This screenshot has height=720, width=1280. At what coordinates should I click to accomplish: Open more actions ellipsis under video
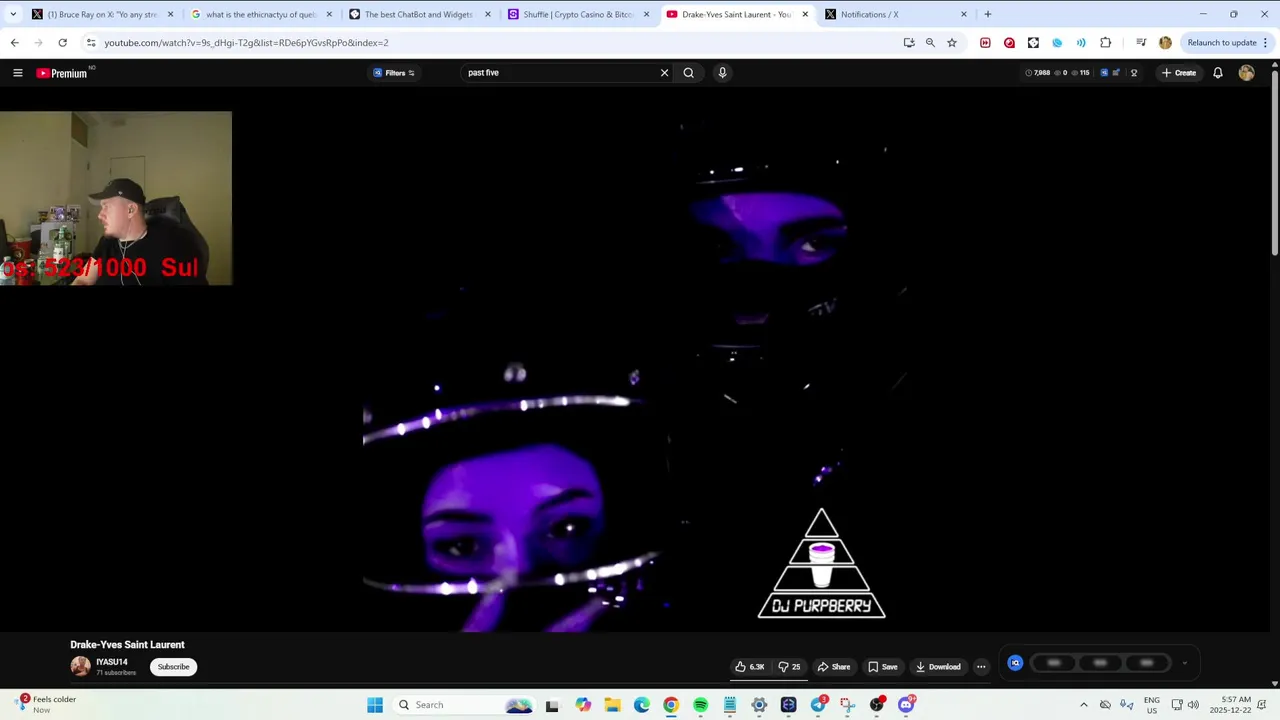click(x=981, y=667)
